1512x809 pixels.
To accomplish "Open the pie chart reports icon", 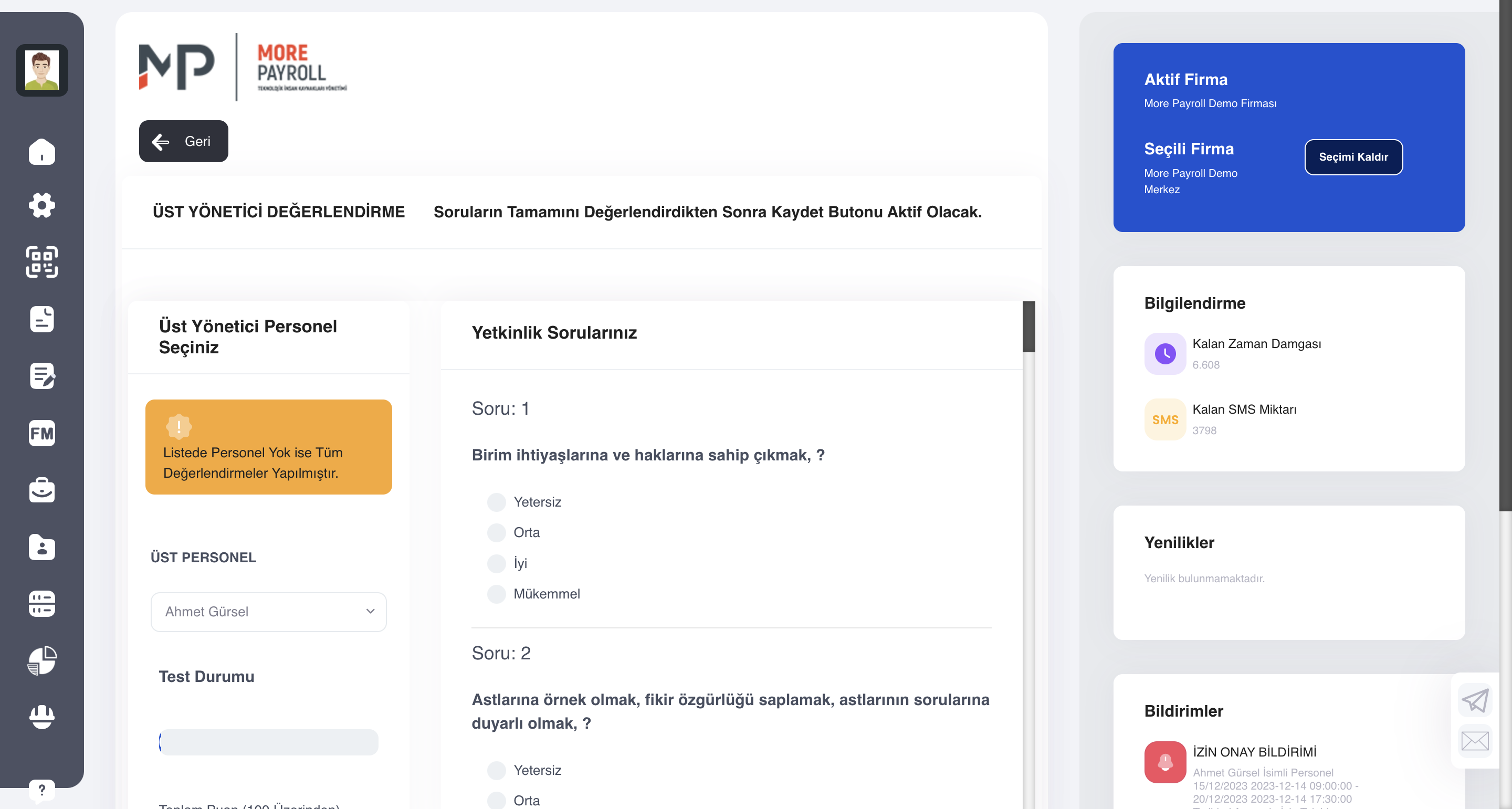I will [x=41, y=660].
